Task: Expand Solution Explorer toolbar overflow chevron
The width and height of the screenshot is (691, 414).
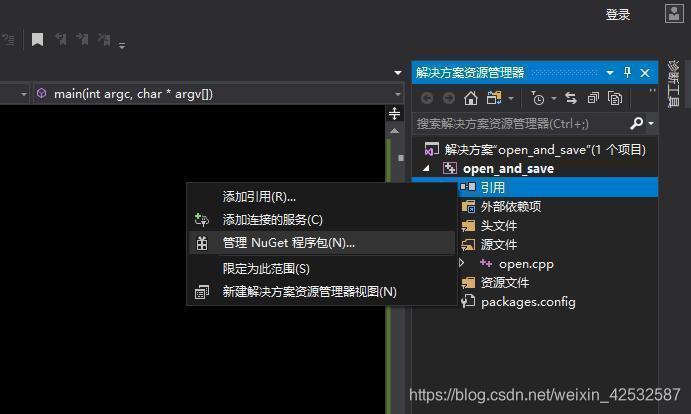Action: [652, 90]
